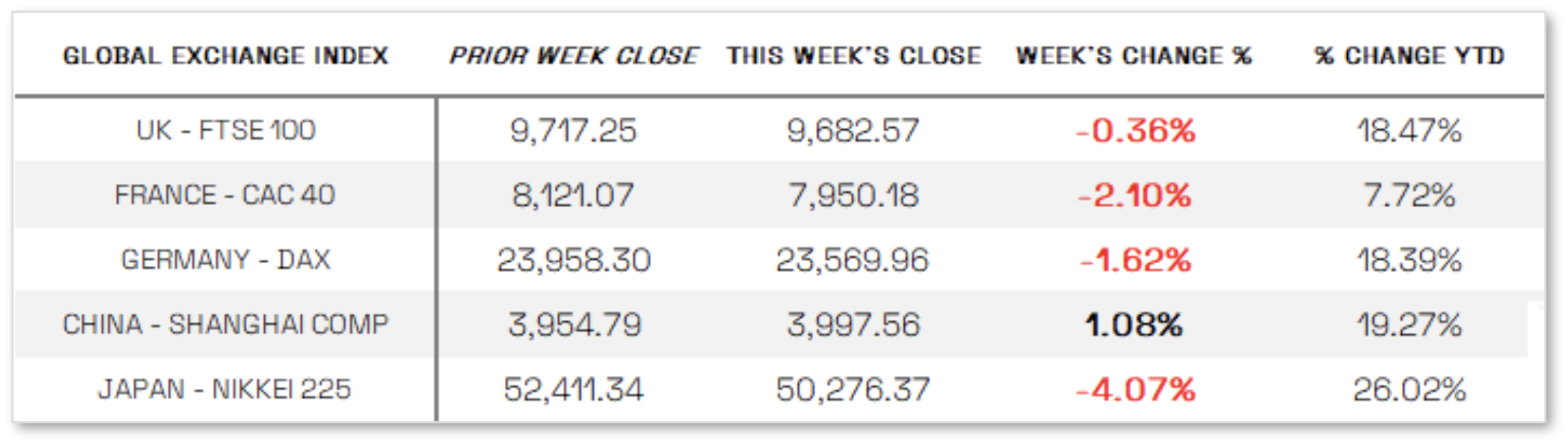
Task: Click DAX this week's close 23,569.96
Action: coord(852,260)
